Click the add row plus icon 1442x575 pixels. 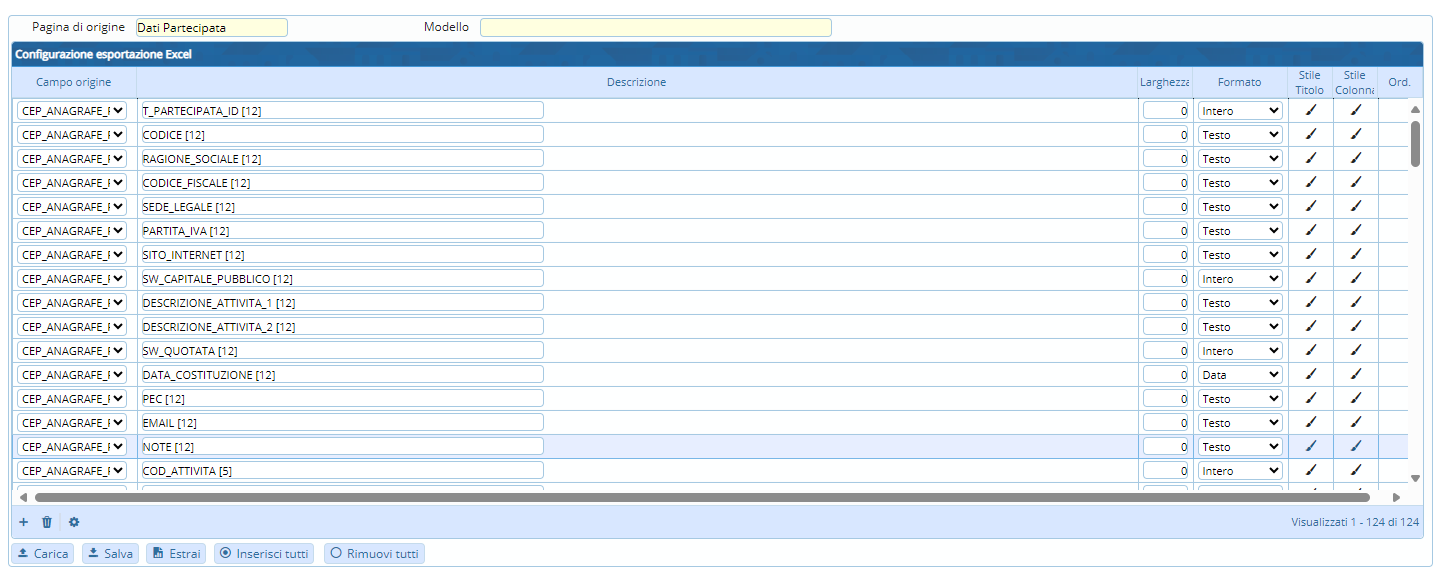click(23, 522)
